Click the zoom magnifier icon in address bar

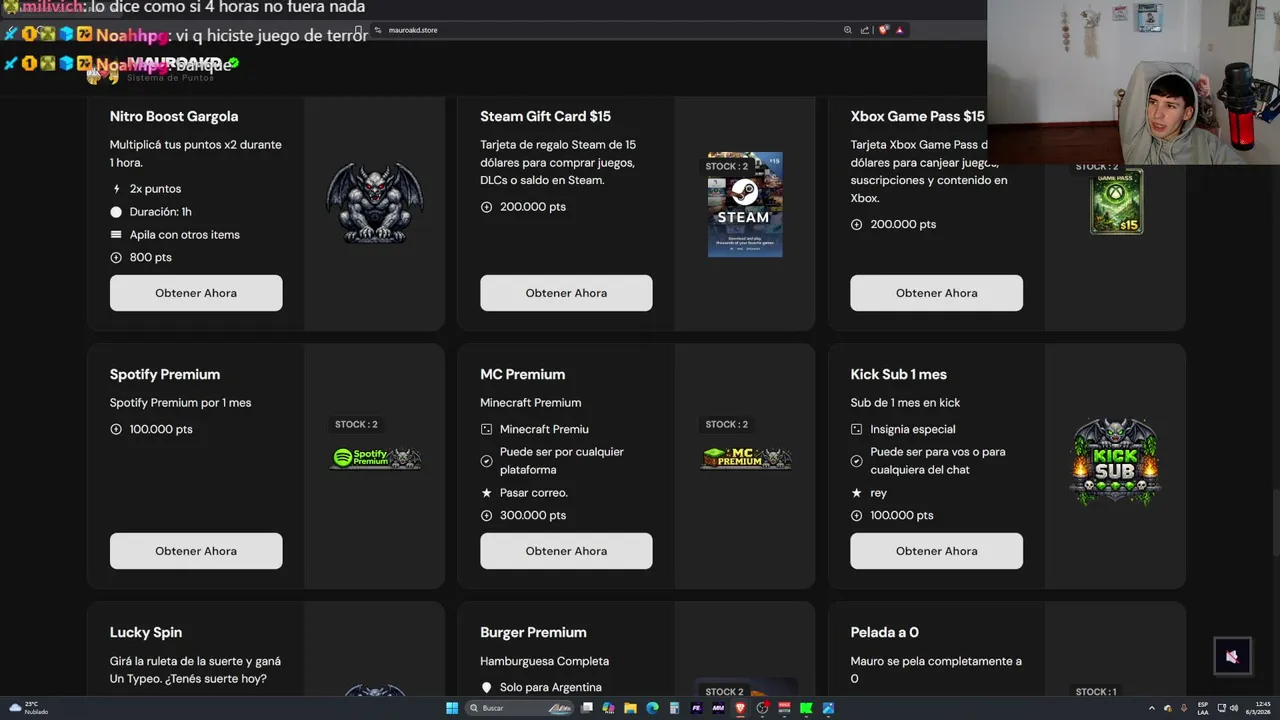pyautogui.click(x=848, y=30)
